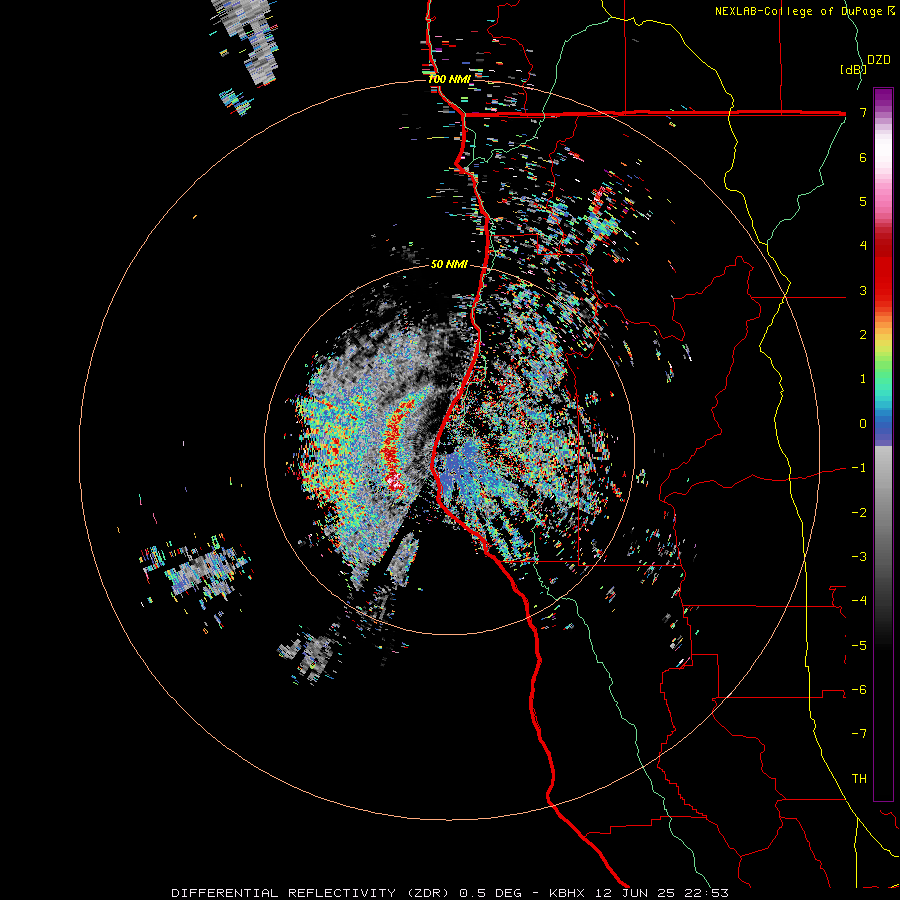Click the 22:53 timestamp

705,893
